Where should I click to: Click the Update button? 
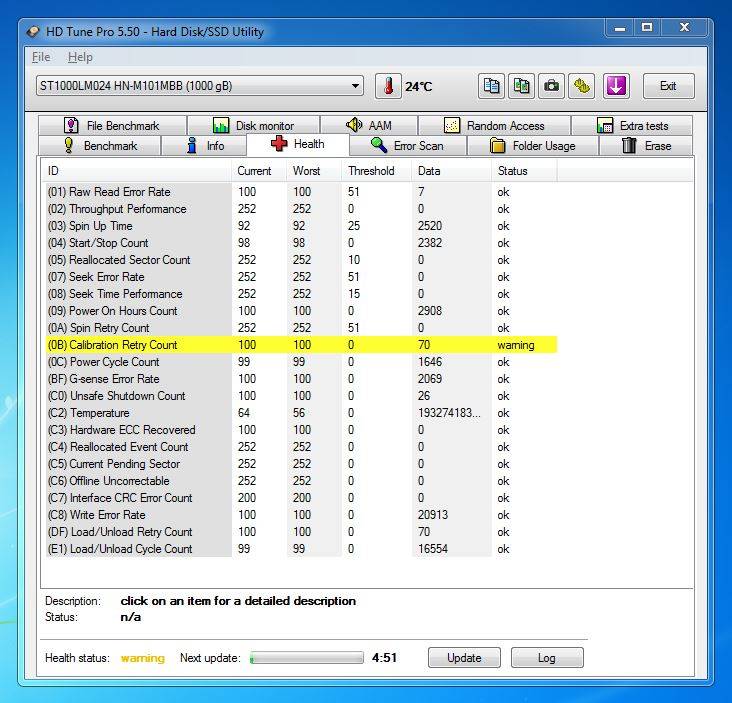click(464, 658)
